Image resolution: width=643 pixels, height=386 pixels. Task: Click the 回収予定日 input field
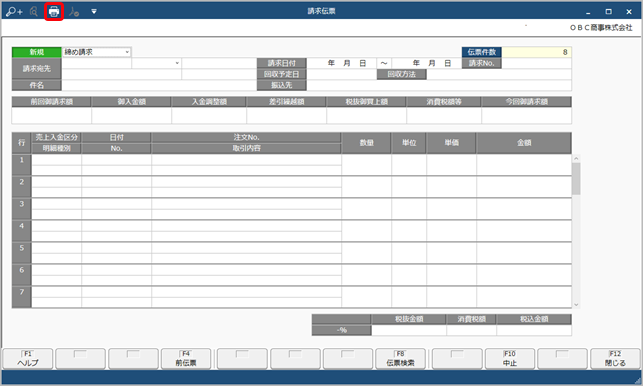click(x=341, y=74)
